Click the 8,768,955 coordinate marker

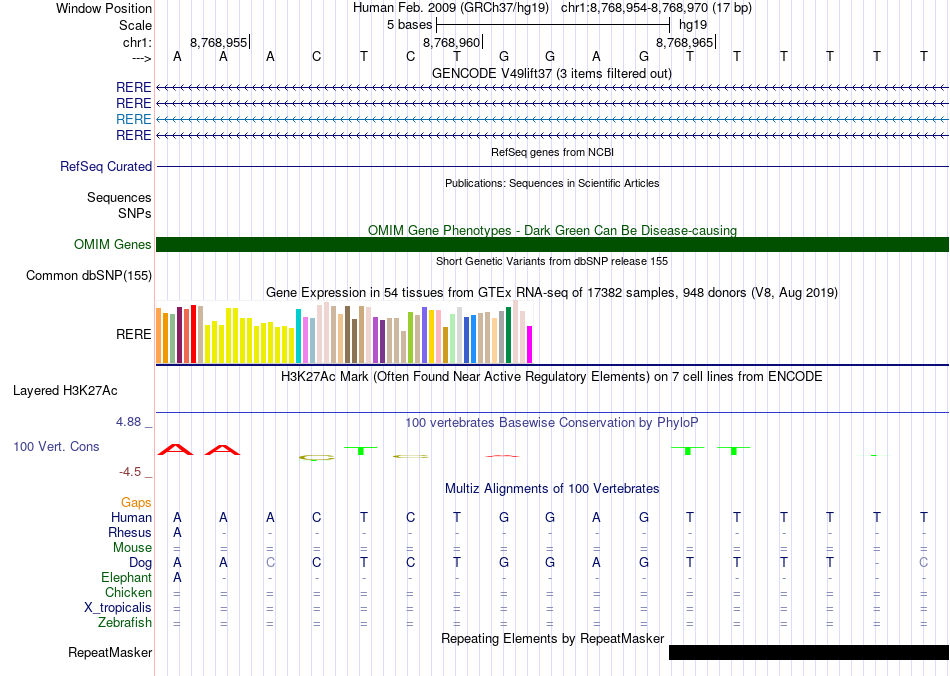click(219, 42)
